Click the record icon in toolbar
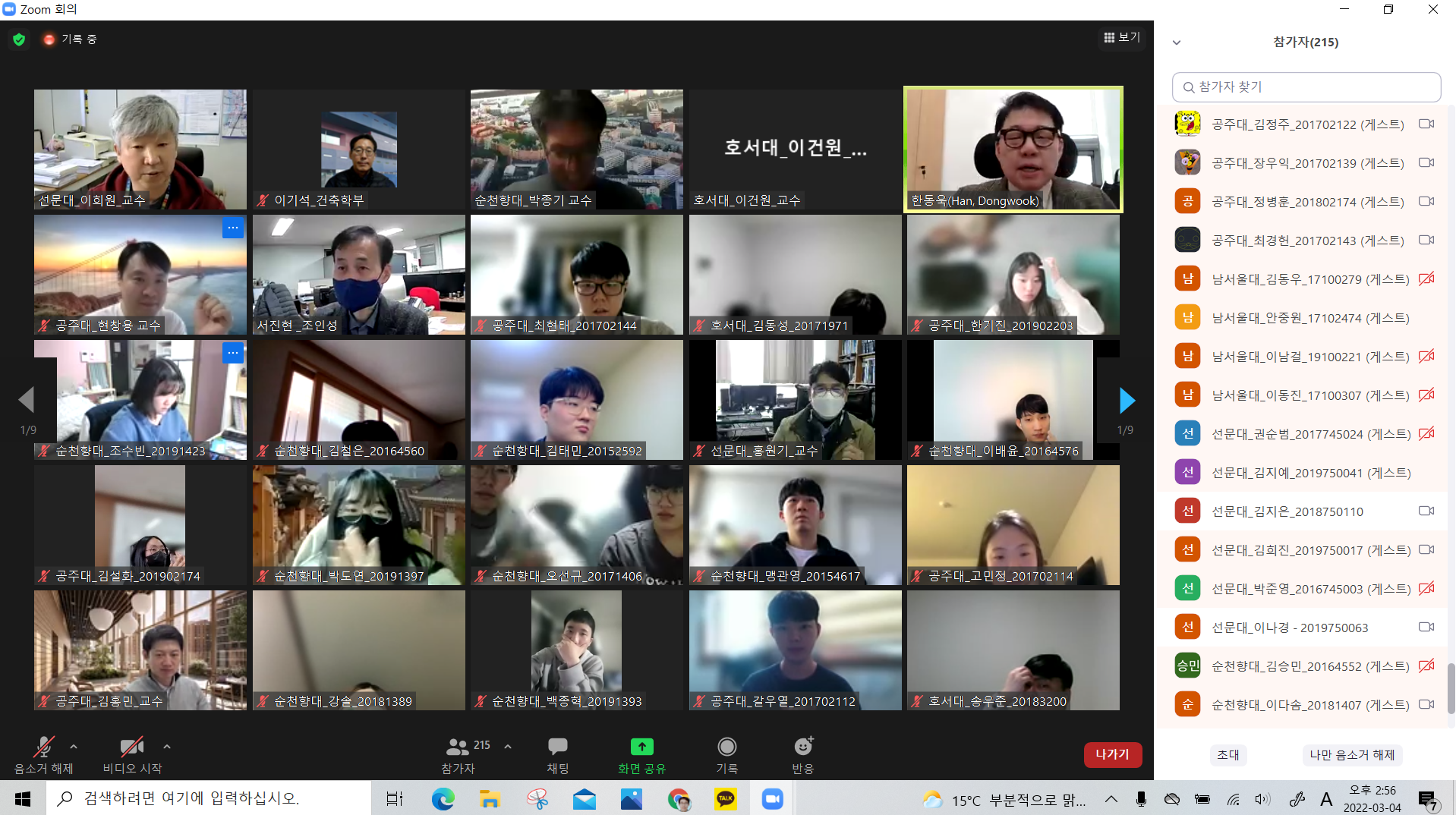 726,747
